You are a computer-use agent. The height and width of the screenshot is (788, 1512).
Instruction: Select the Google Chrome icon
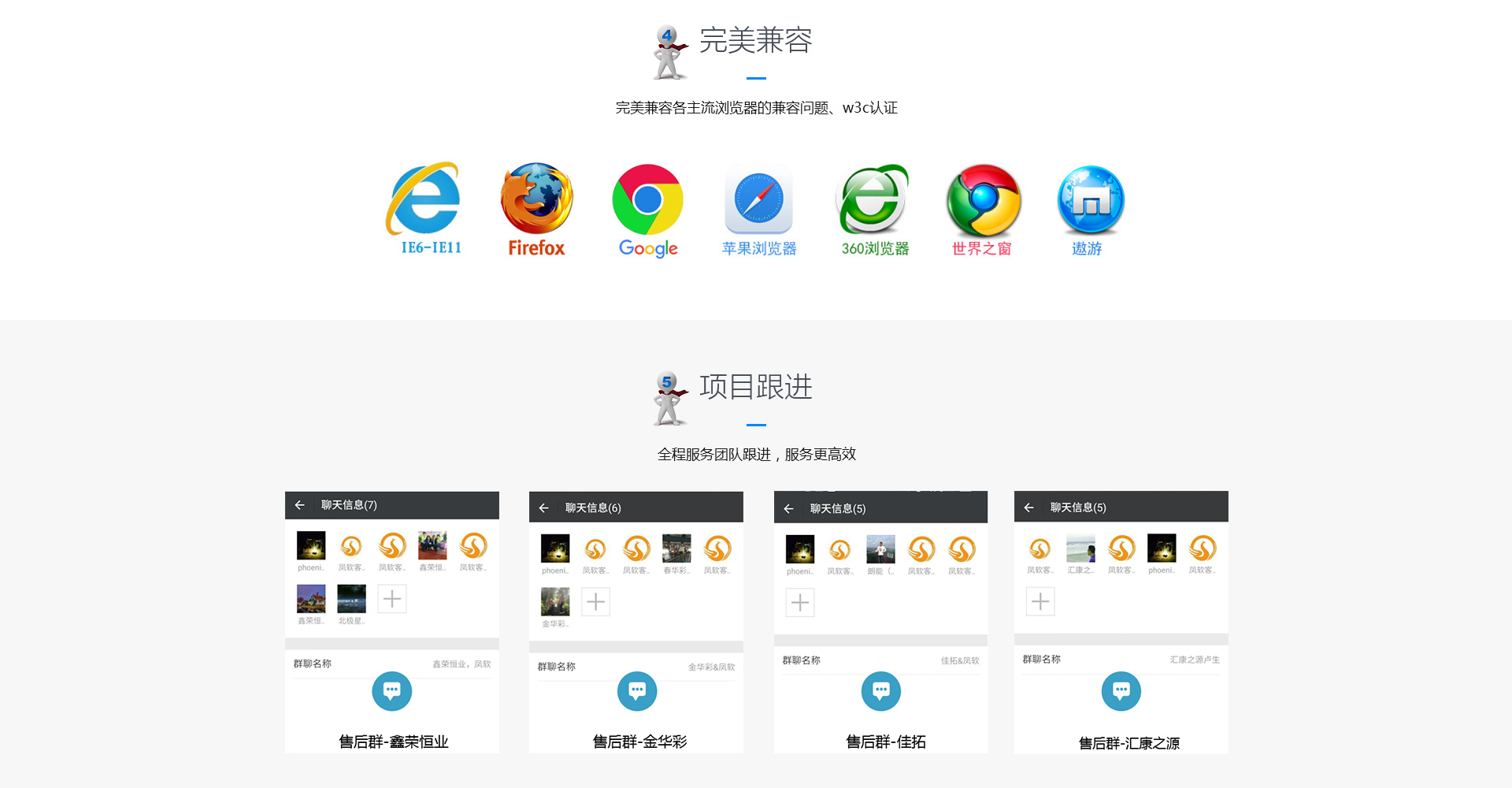(647, 199)
